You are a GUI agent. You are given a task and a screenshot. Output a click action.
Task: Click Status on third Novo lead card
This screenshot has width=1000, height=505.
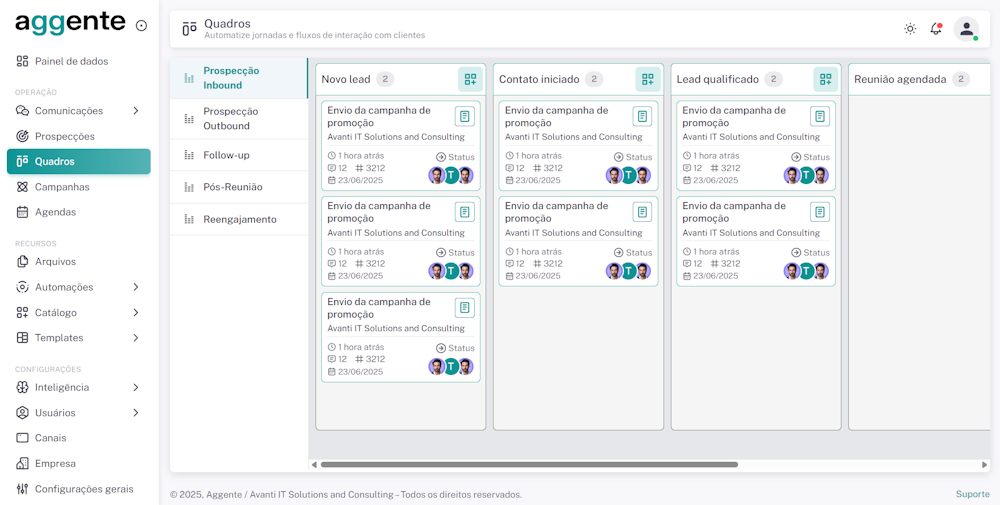click(455, 348)
